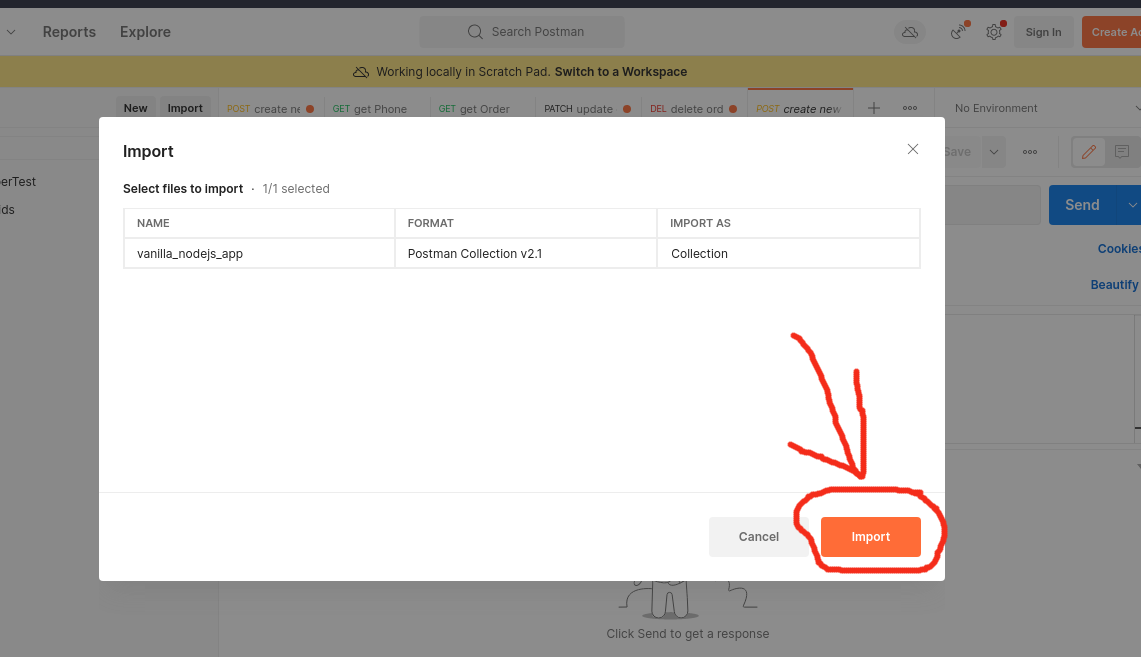Open the settings gear icon
Image resolution: width=1141 pixels, height=657 pixels.
[994, 32]
